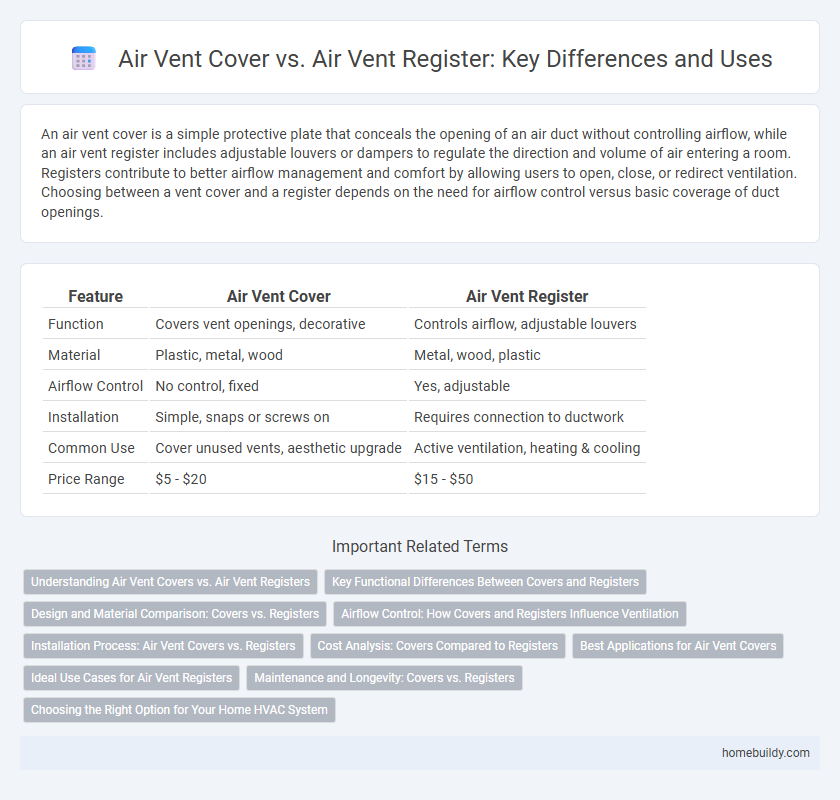Select the 'Price Range' row label
Screen dimensions: 840x800
click(81, 479)
